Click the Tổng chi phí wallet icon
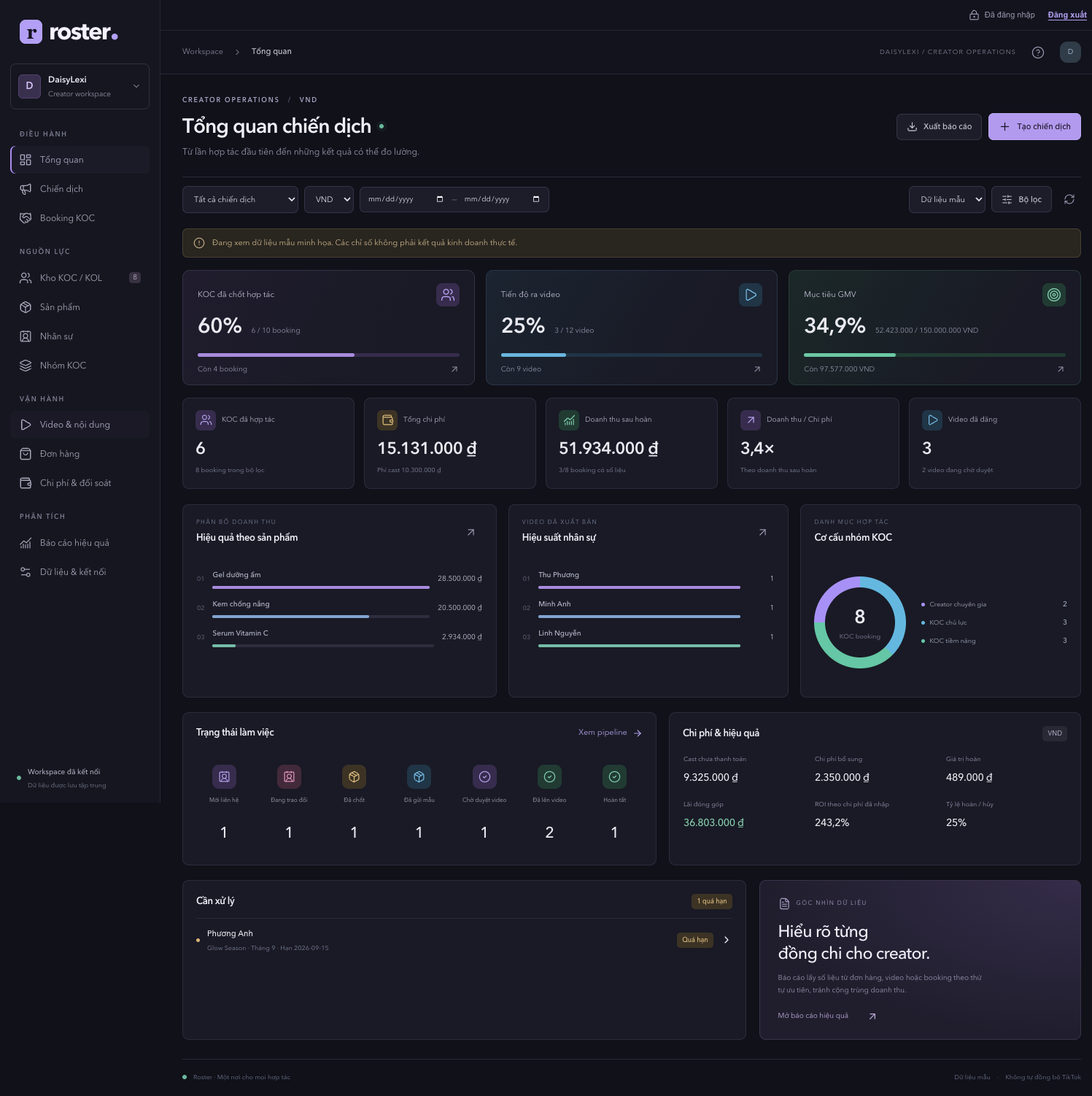Viewport: 1092px width, 1096px height. coord(387,420)
